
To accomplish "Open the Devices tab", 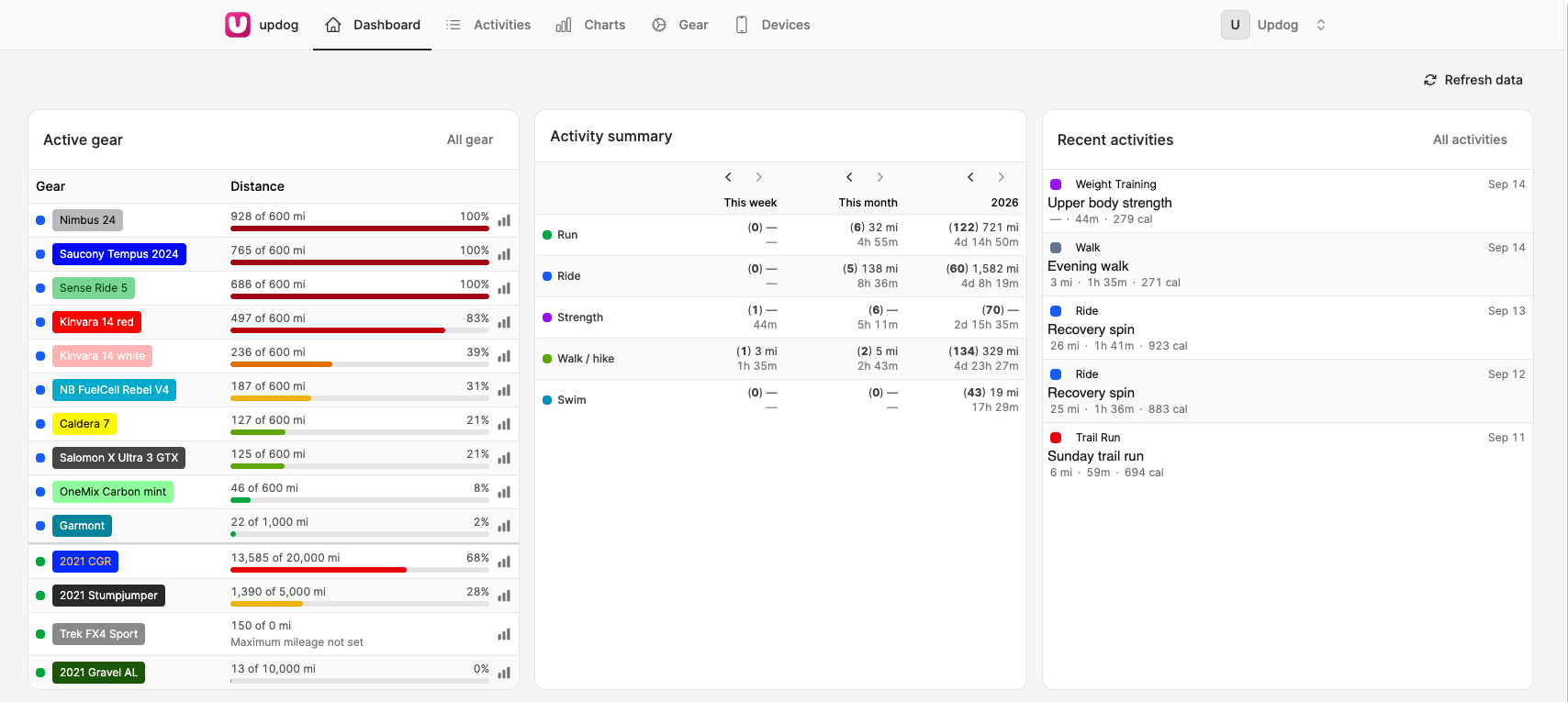I will click(772, 25).
